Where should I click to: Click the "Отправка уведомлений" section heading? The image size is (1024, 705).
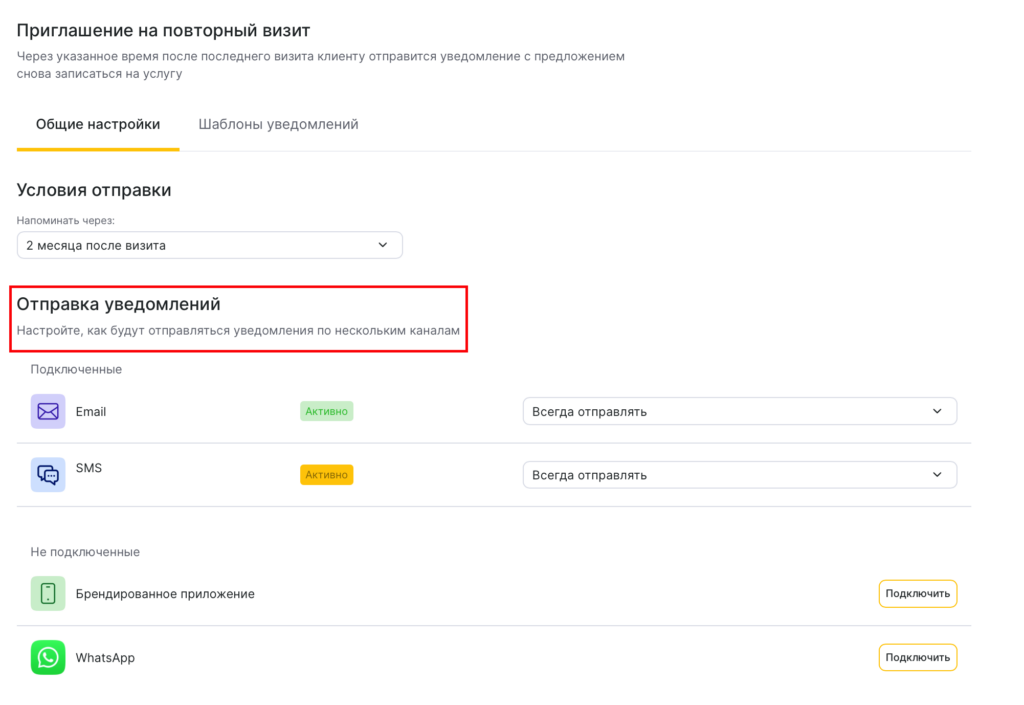[x=118, y=304]
